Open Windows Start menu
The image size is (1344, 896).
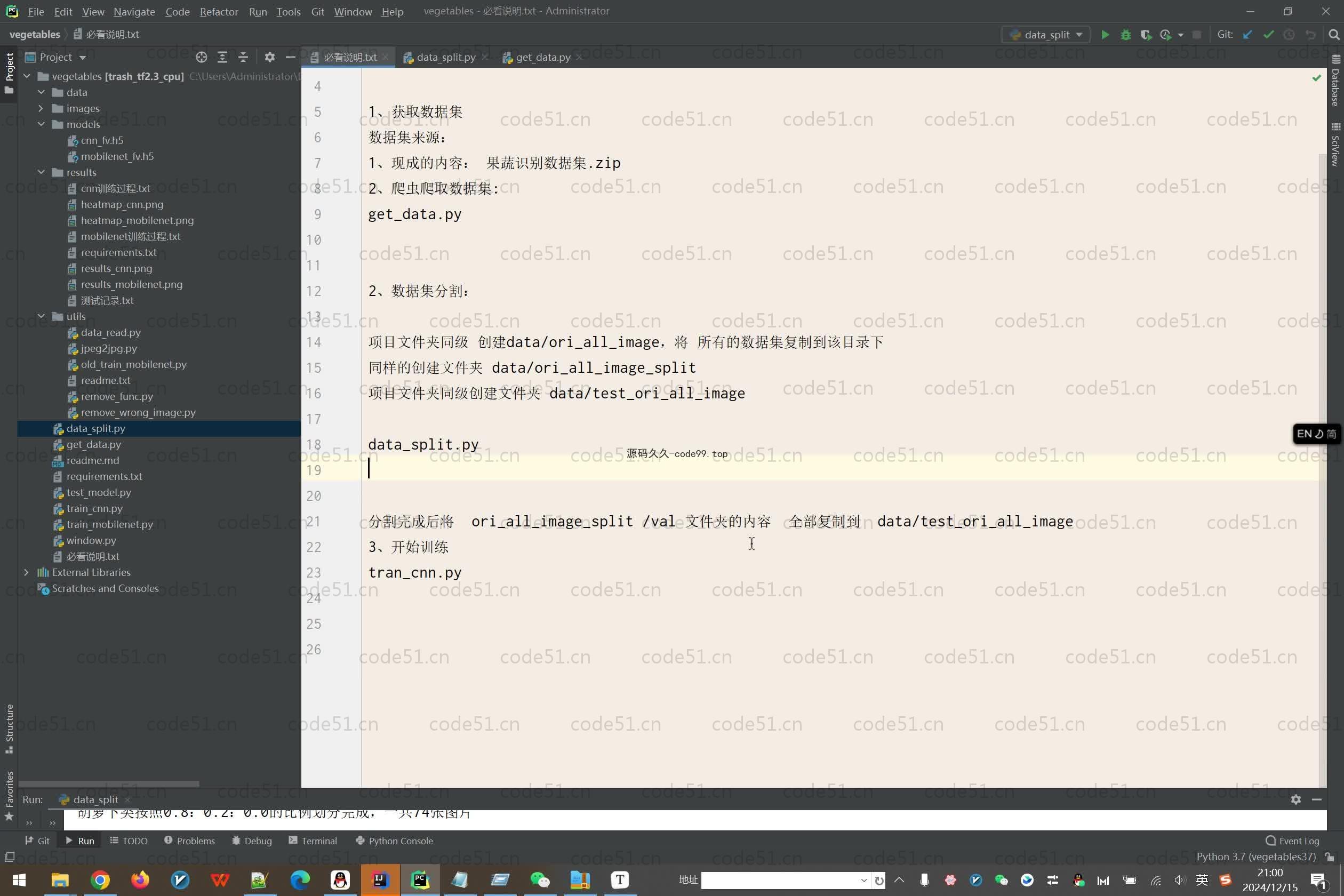point(19,880)
